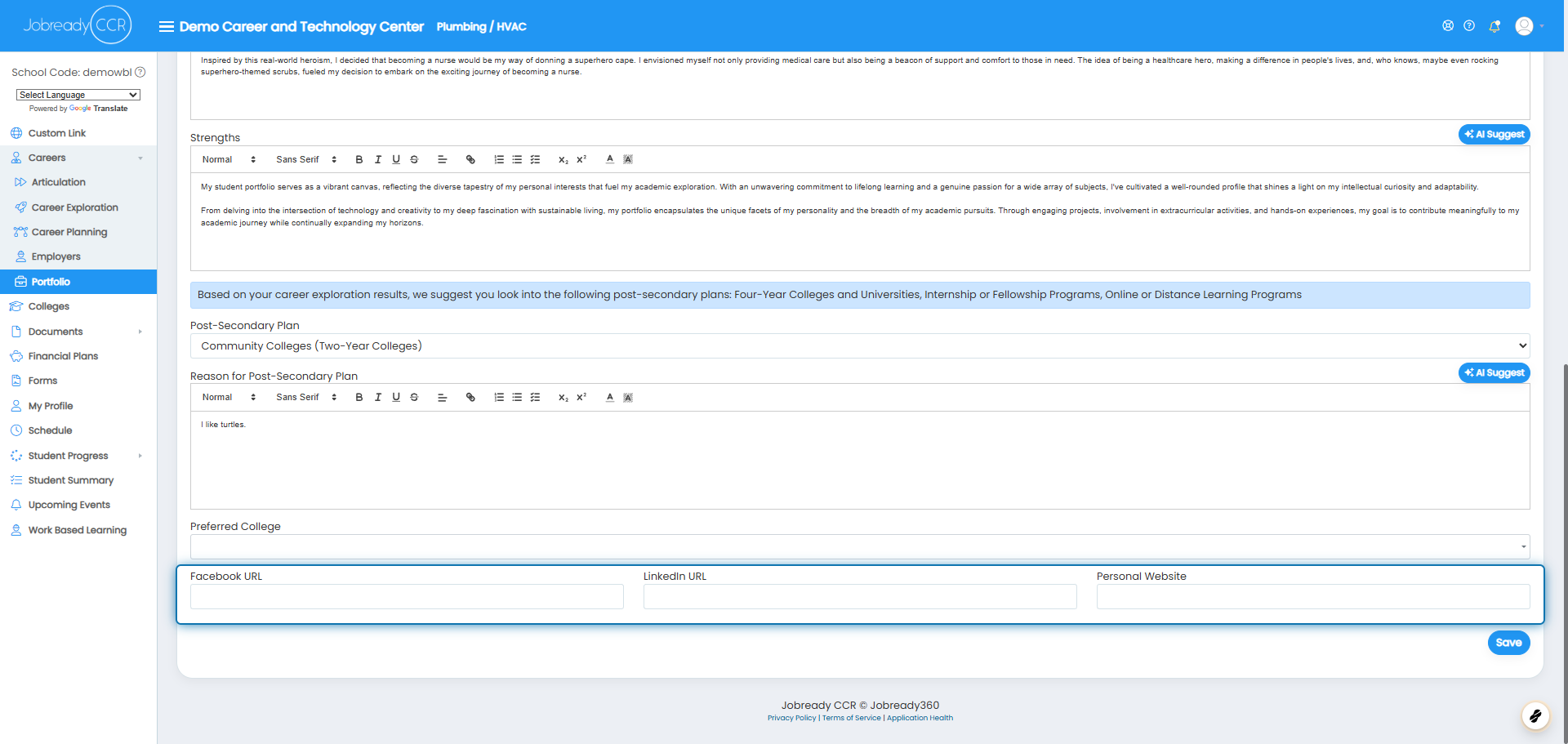Toggle bold in the Reason for Post-Secondary Plan toolbar
This screenshot has width=1568, height=744.
[359, 397]
